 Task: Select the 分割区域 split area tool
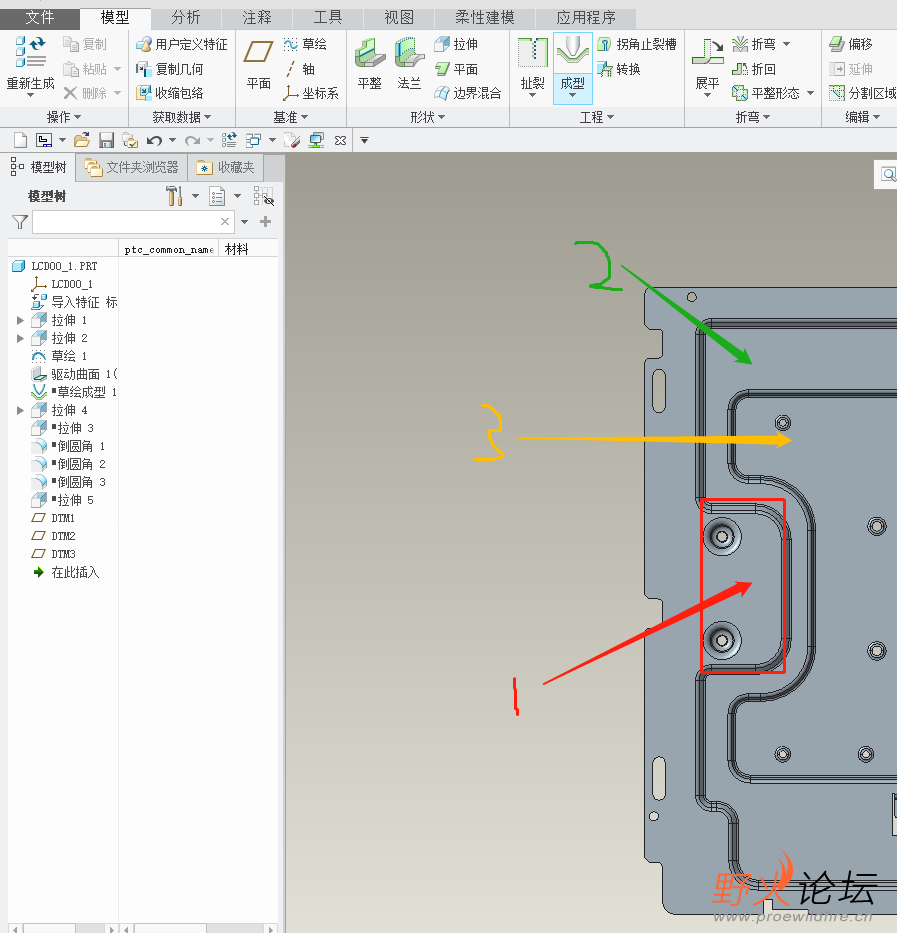862,93
